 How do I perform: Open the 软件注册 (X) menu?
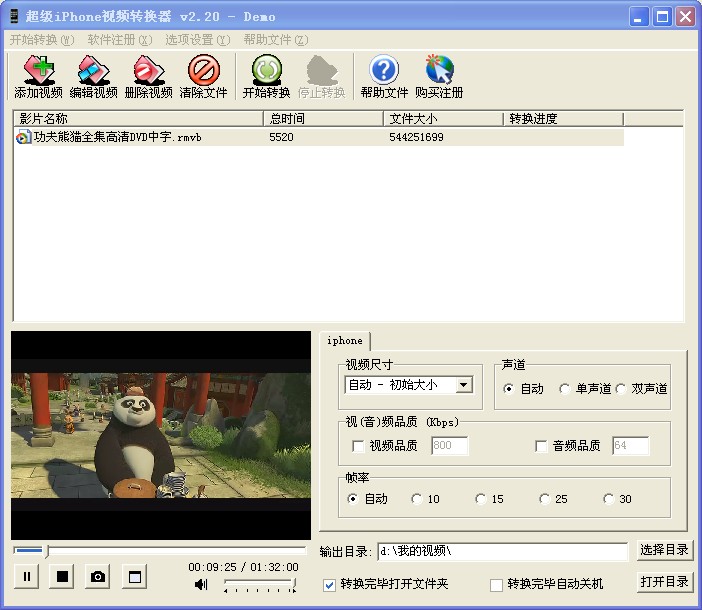pos(120,40)
